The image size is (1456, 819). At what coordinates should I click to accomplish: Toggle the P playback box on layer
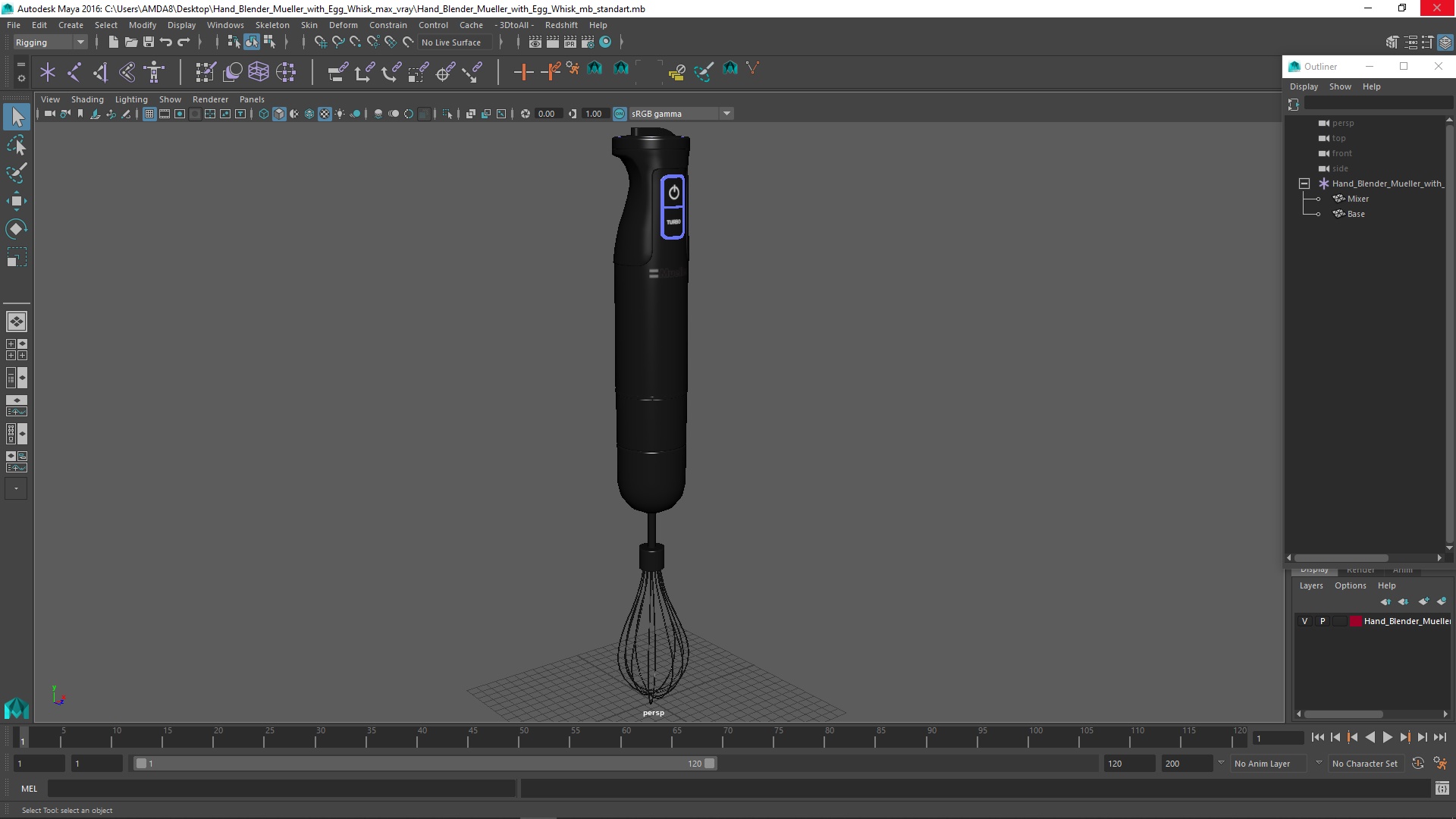pos(1323,621)
